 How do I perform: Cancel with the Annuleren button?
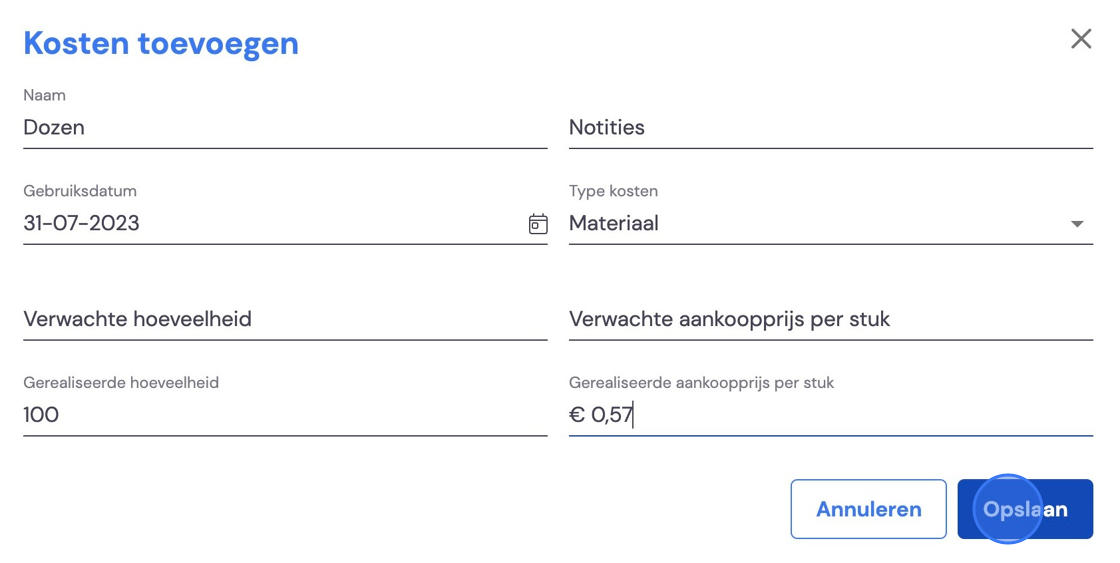[869, 509]
